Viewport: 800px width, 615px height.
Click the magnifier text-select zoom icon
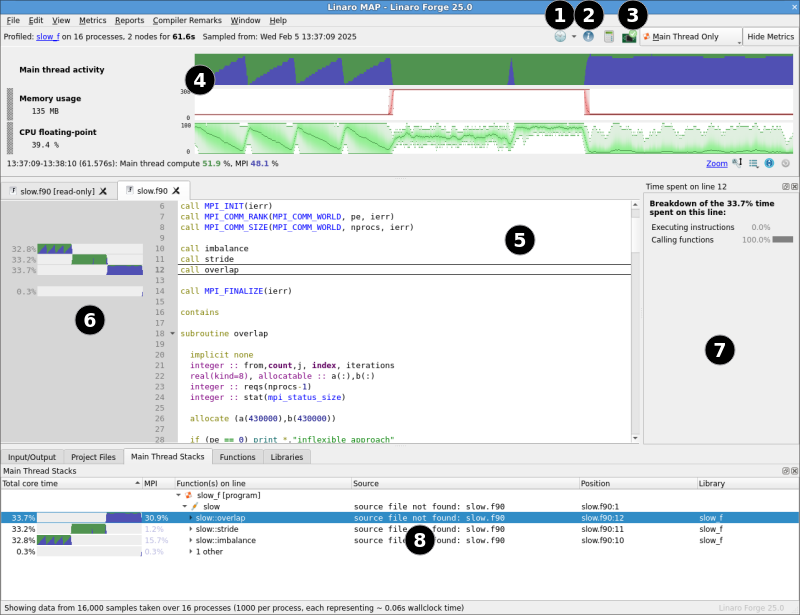click(x=737, y=163)
